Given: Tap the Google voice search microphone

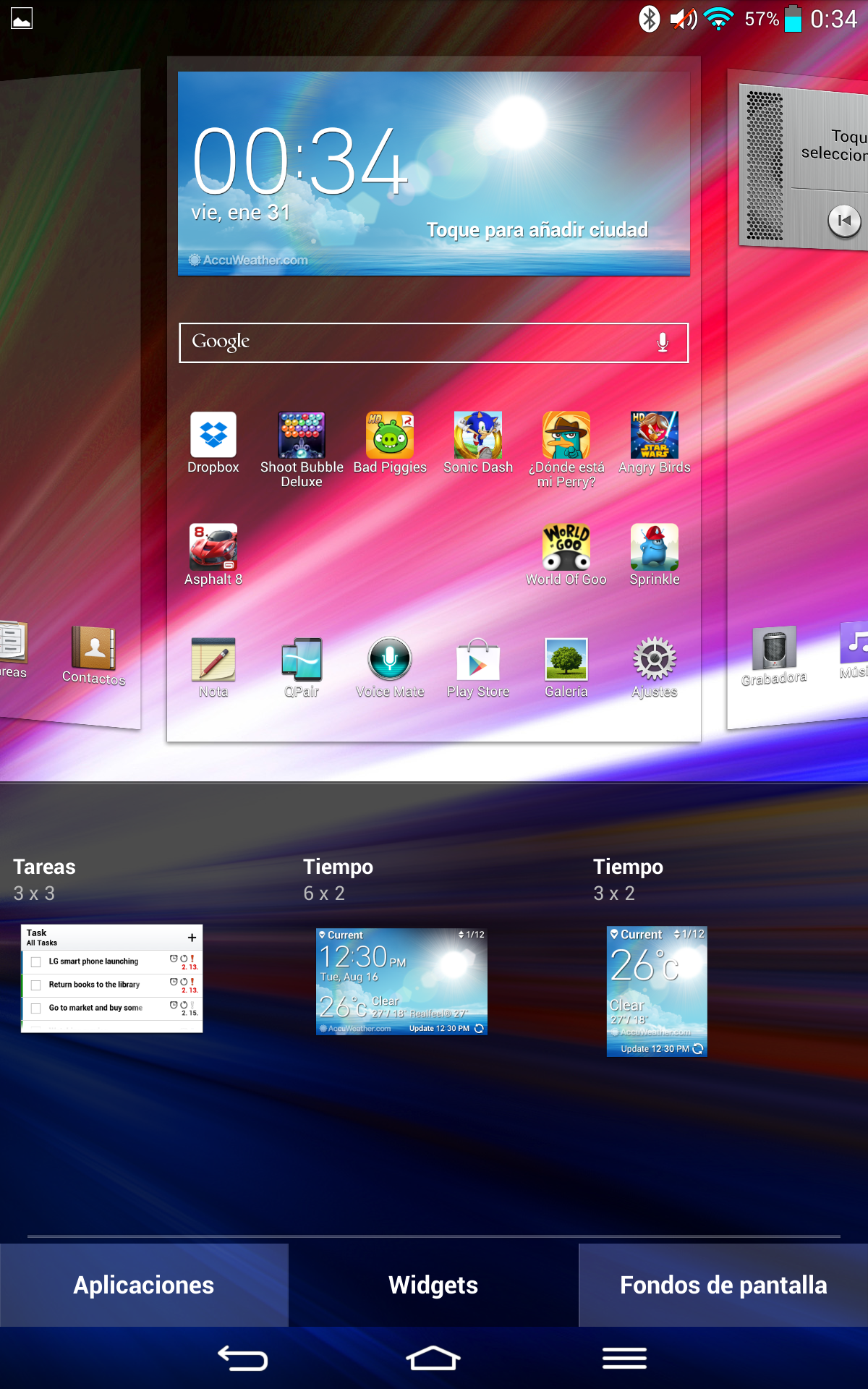Looking at the screenshot, I should pyautogui.click(x=663, y=342).
